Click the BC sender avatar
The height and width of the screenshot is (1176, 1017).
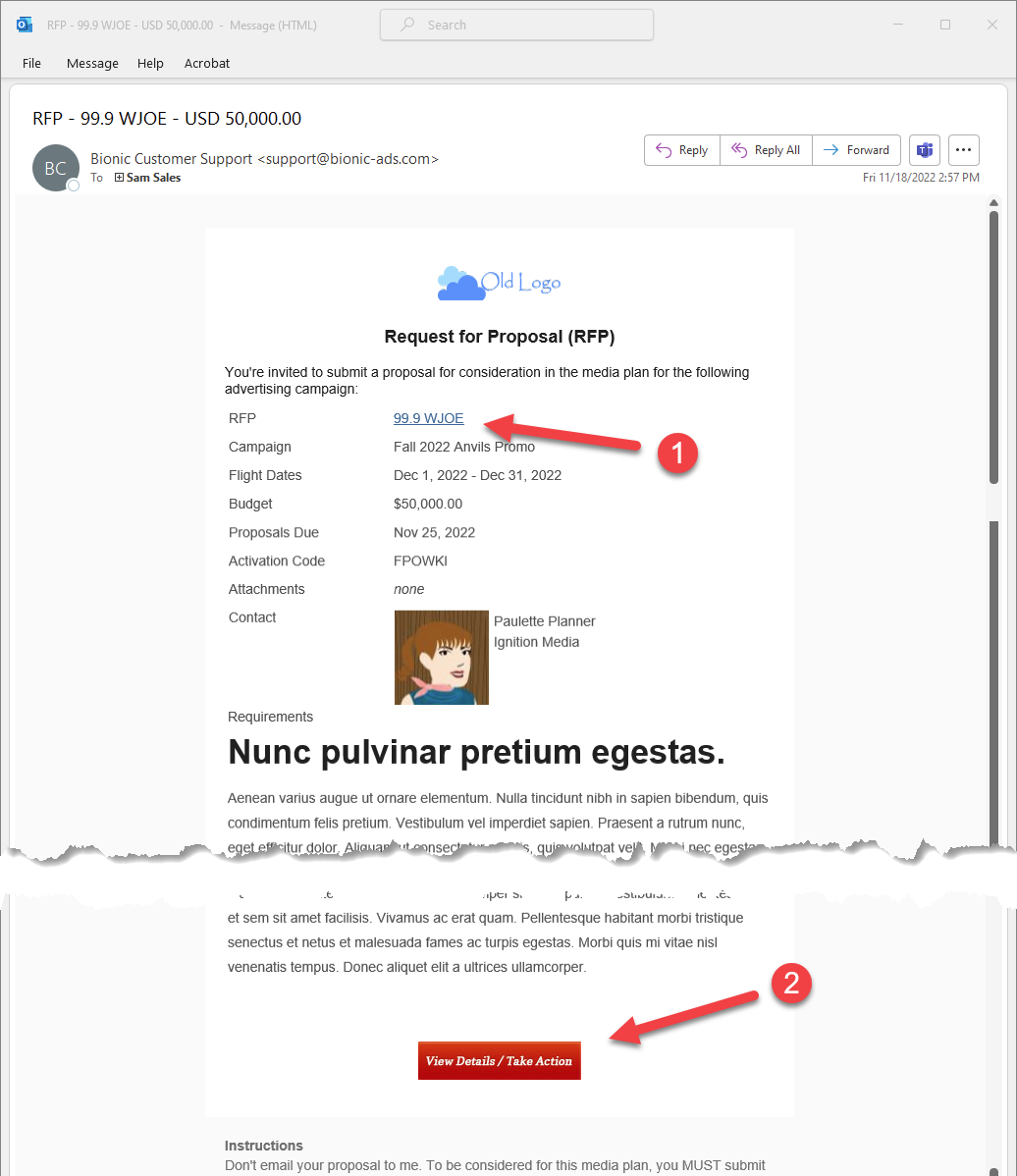(56, 168)
